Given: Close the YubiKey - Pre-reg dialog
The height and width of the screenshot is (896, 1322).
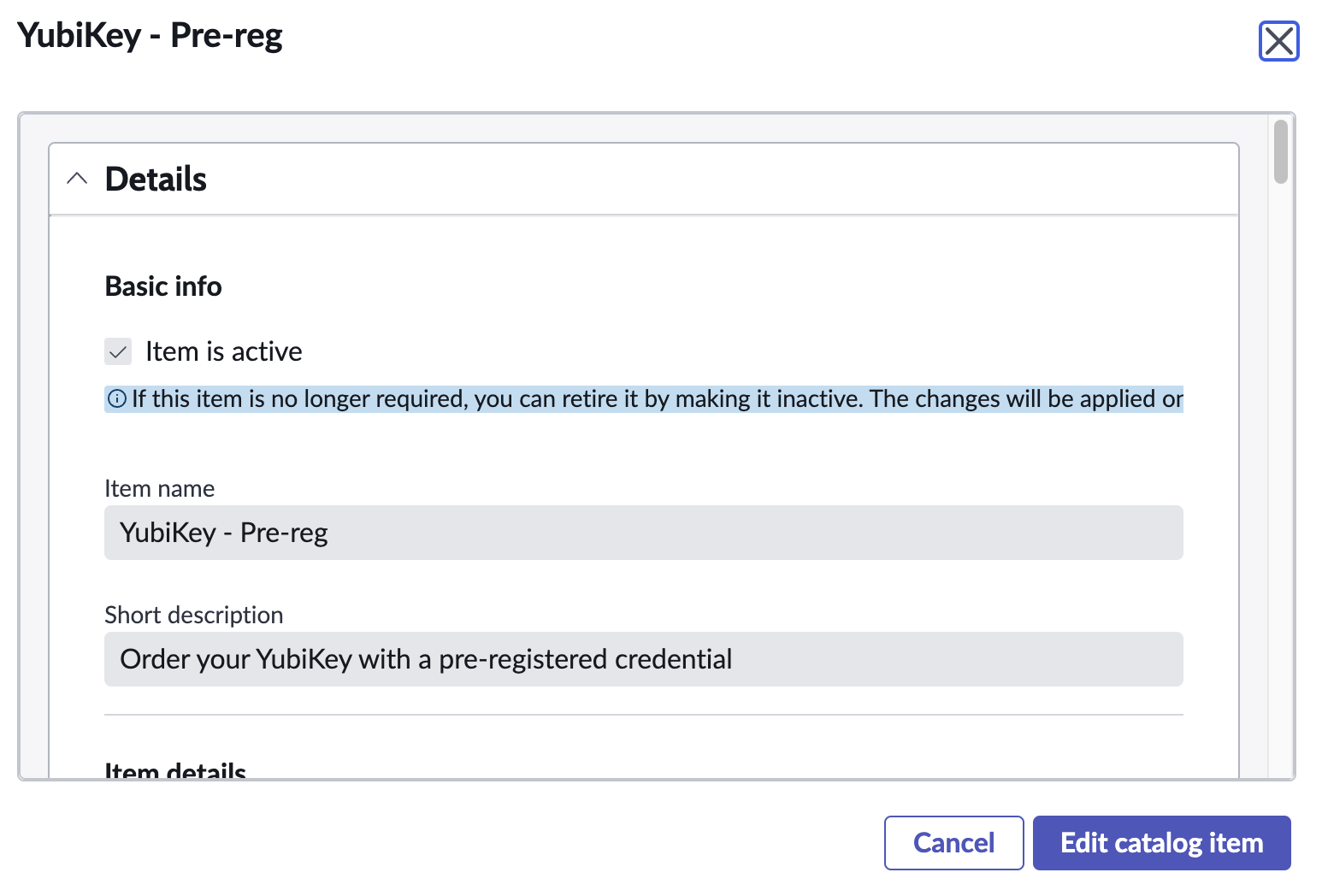Looking at the screenshot, I should click(1278, 41).
